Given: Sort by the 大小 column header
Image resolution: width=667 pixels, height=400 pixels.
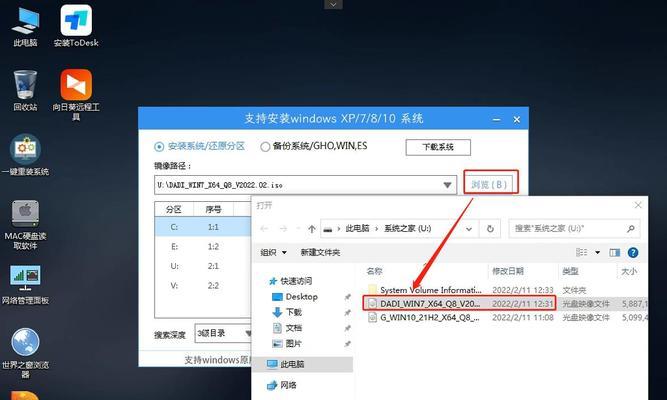Looking at the screenshot, I should pyautogui.click(x=629, y=271).
